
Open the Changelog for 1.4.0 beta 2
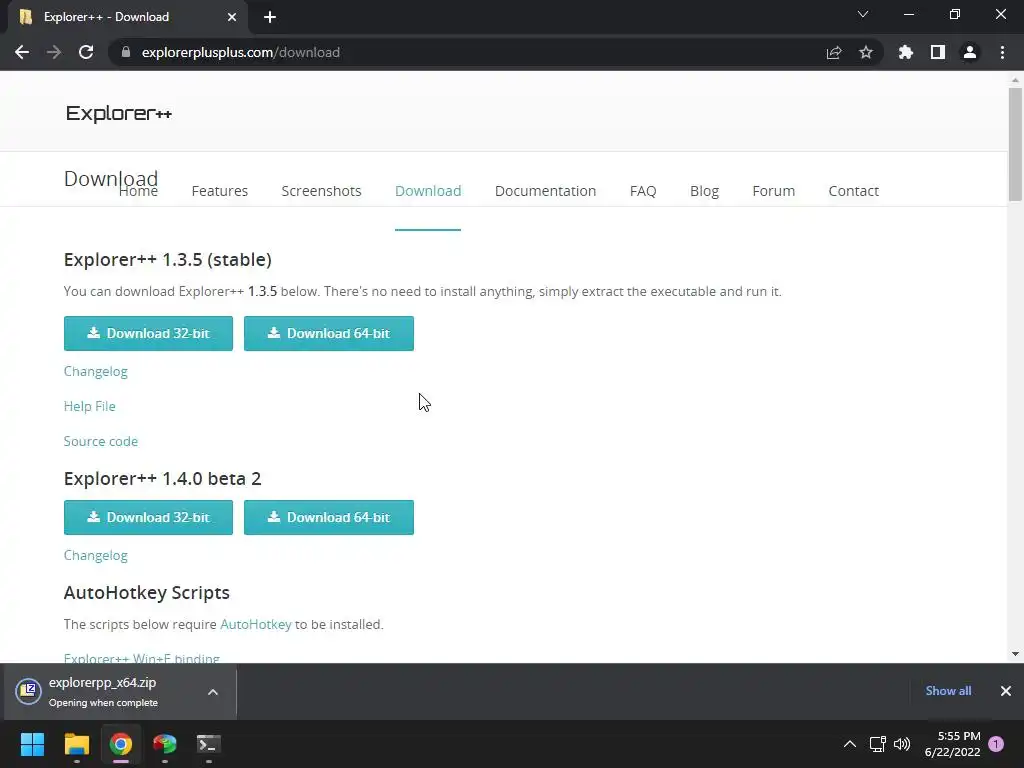[x=95, y=555]
